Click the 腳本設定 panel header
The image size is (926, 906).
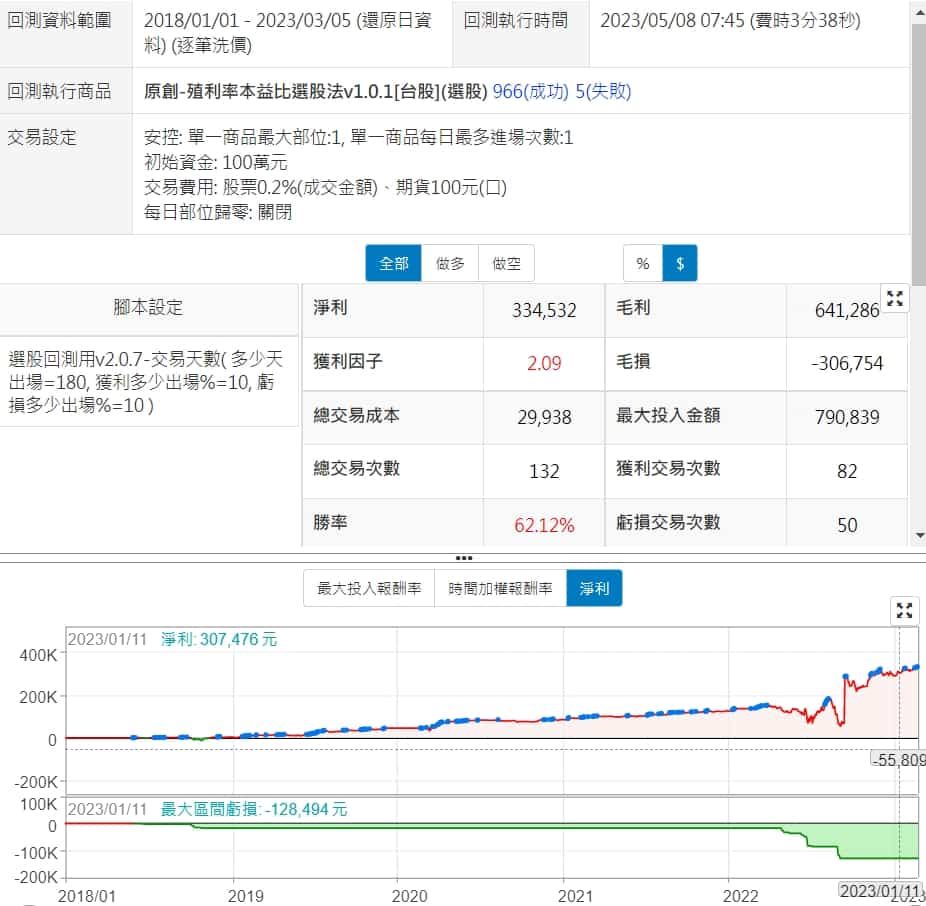[x=148, y=308]
